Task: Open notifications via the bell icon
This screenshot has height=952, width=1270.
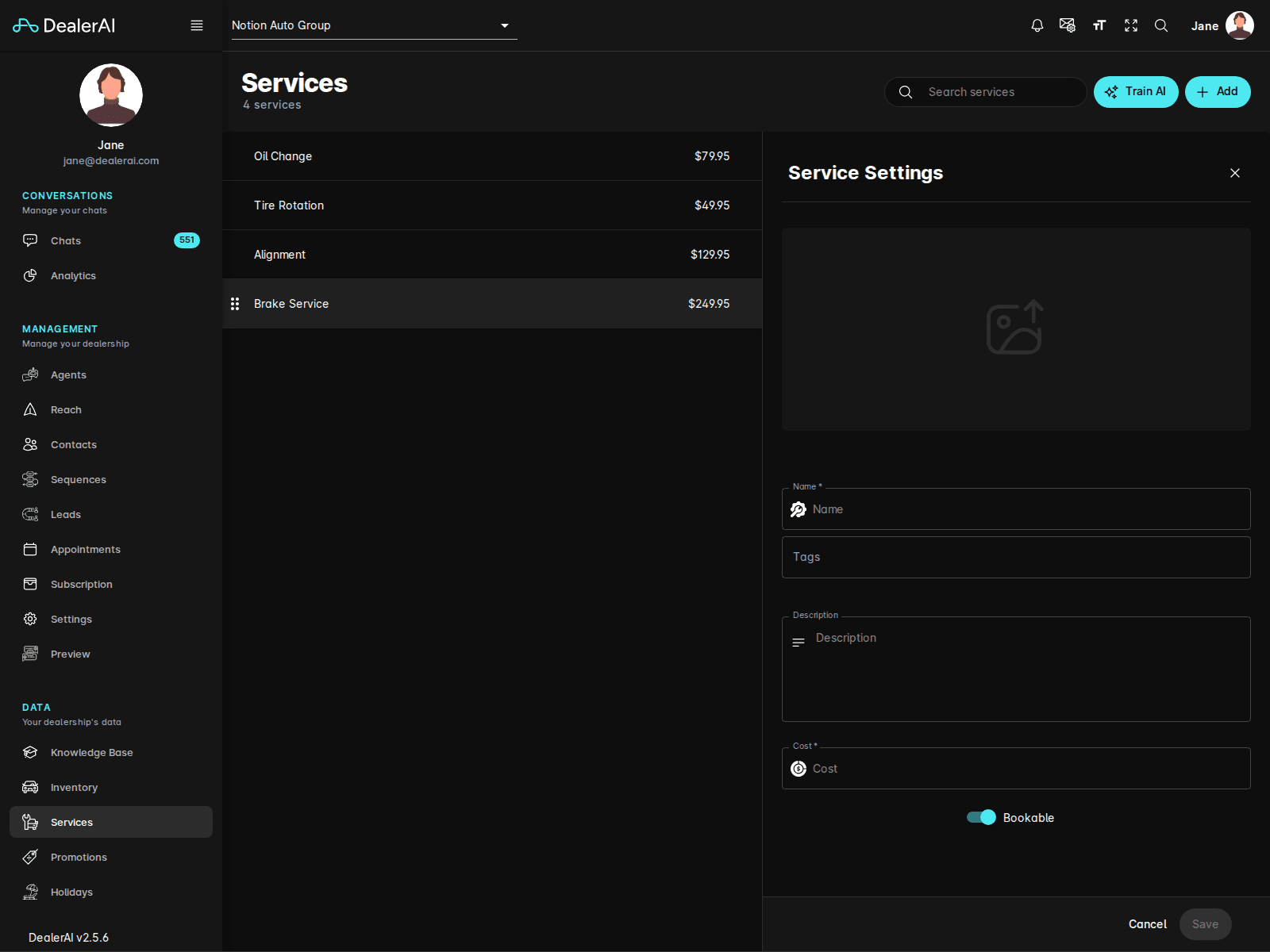Action: [1037, 25]
